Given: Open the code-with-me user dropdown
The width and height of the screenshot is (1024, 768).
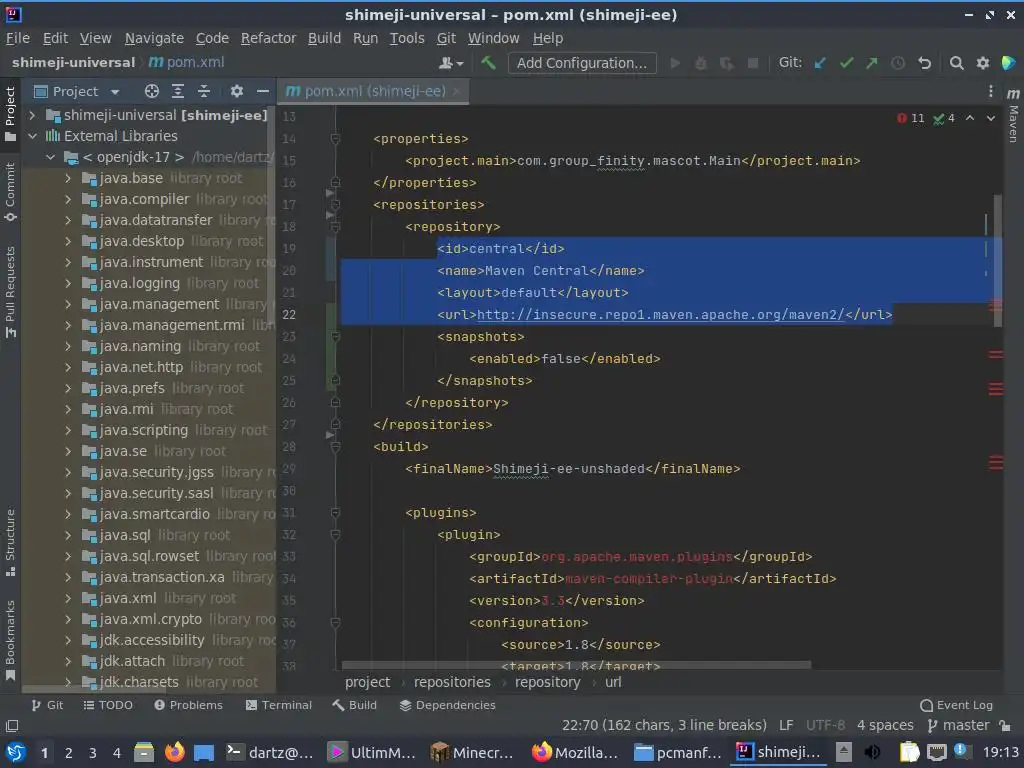Looking at the screenshot, I should click(x=451, y=63).
